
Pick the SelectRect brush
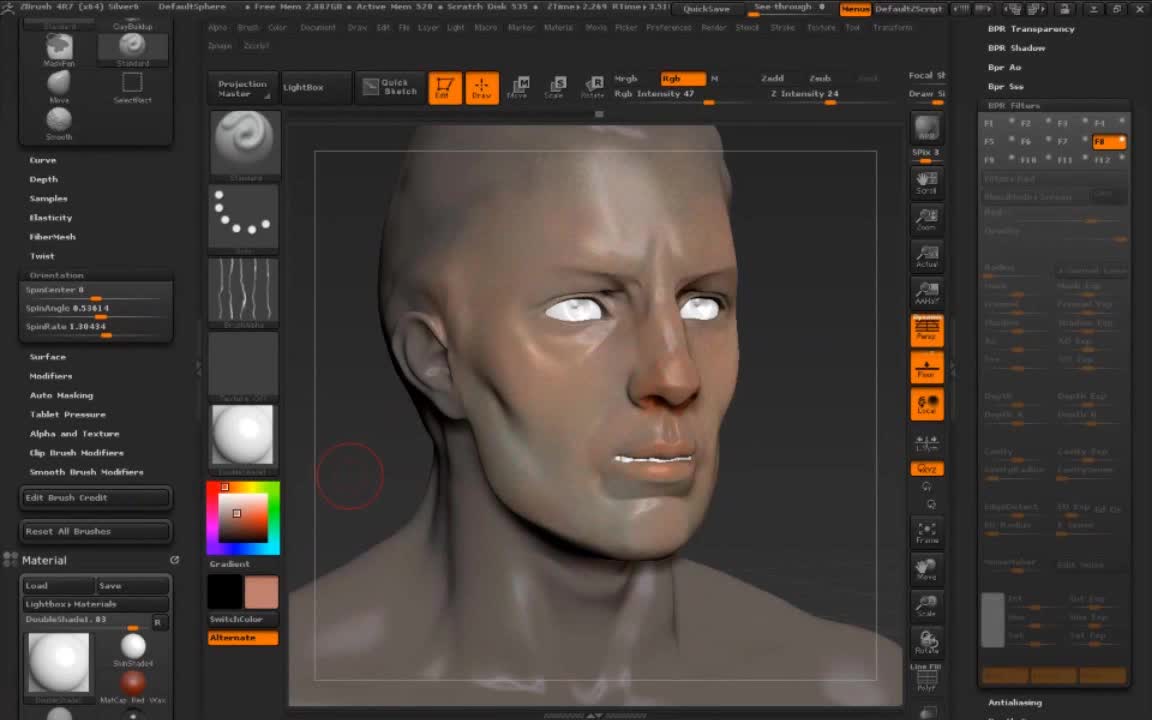pyautogui.click(x=132, y=85)
